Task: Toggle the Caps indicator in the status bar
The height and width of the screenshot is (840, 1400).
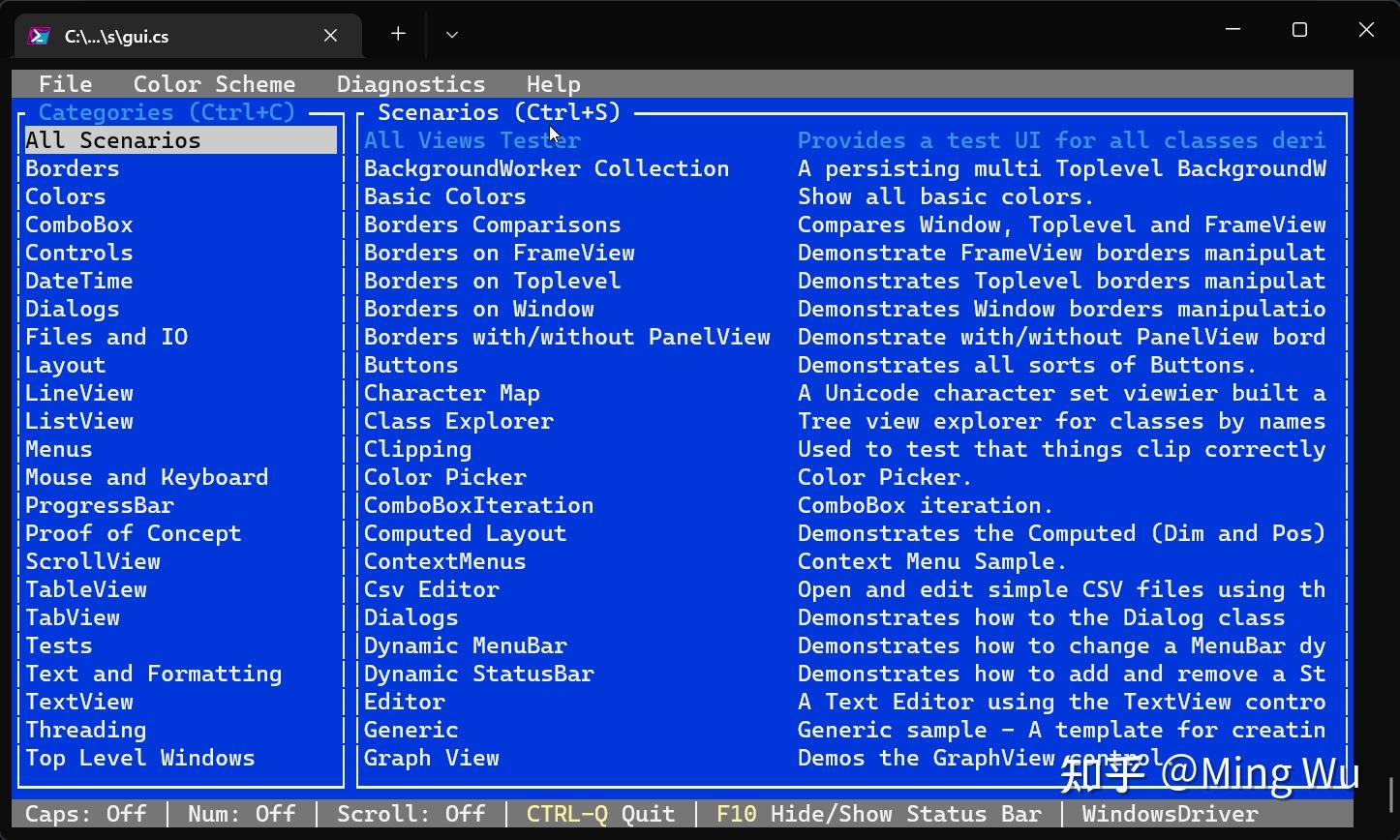Action: coord(86,814)
